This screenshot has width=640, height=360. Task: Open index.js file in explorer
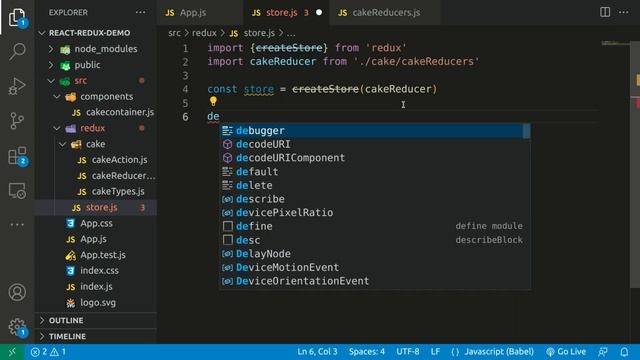[96, 287]
